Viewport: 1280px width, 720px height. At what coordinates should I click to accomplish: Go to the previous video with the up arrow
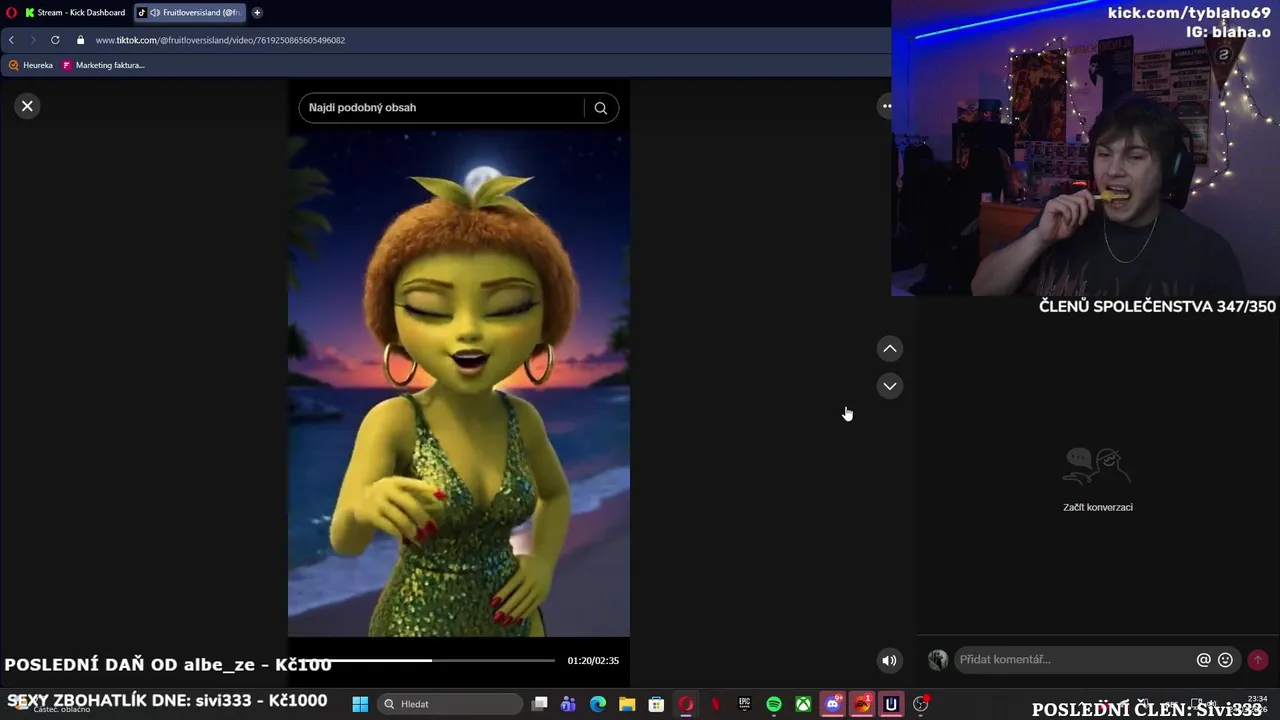pos(889,349)
